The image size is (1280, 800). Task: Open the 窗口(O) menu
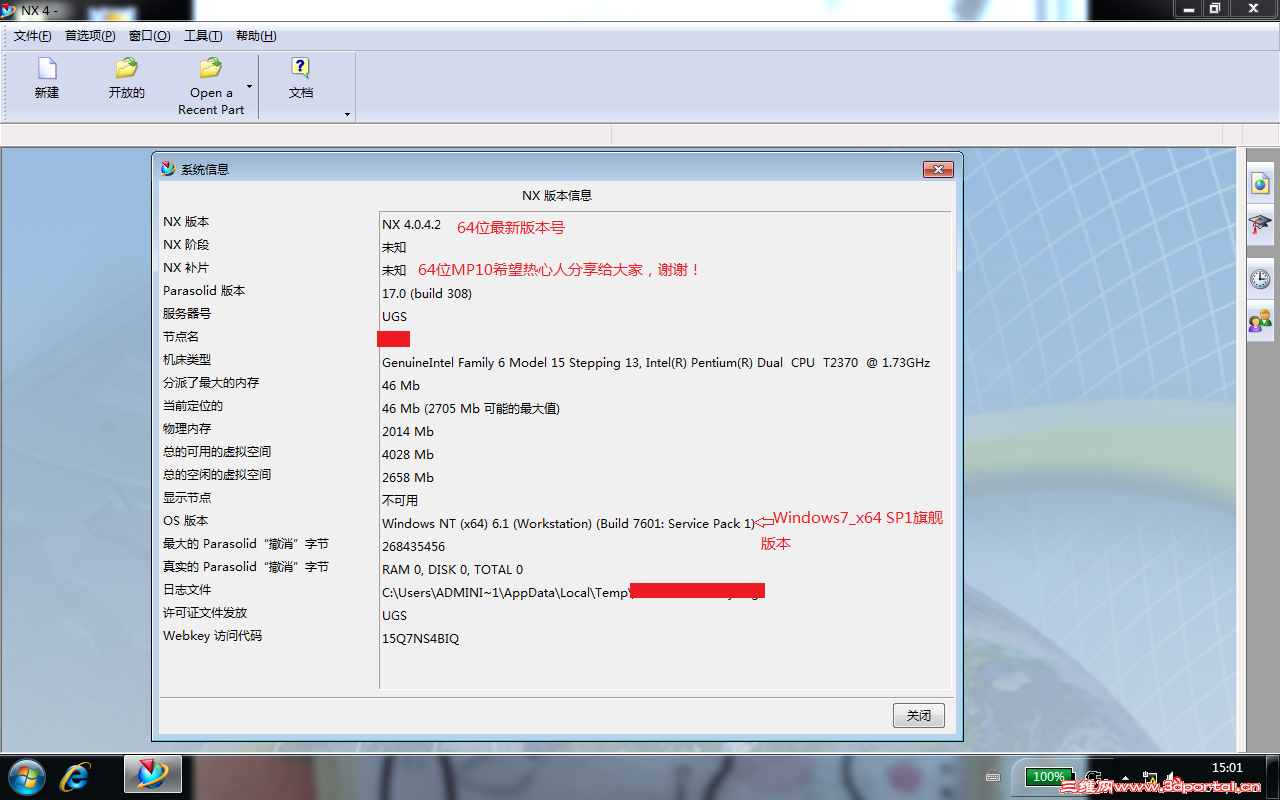click(150, 36)
